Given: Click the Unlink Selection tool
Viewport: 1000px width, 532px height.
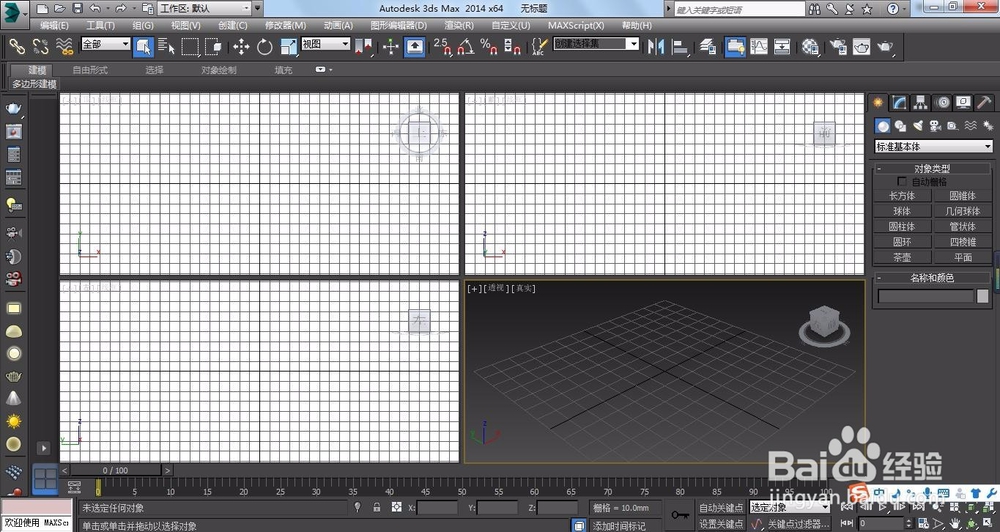Looking at the screenshot, I should point(40,46).
